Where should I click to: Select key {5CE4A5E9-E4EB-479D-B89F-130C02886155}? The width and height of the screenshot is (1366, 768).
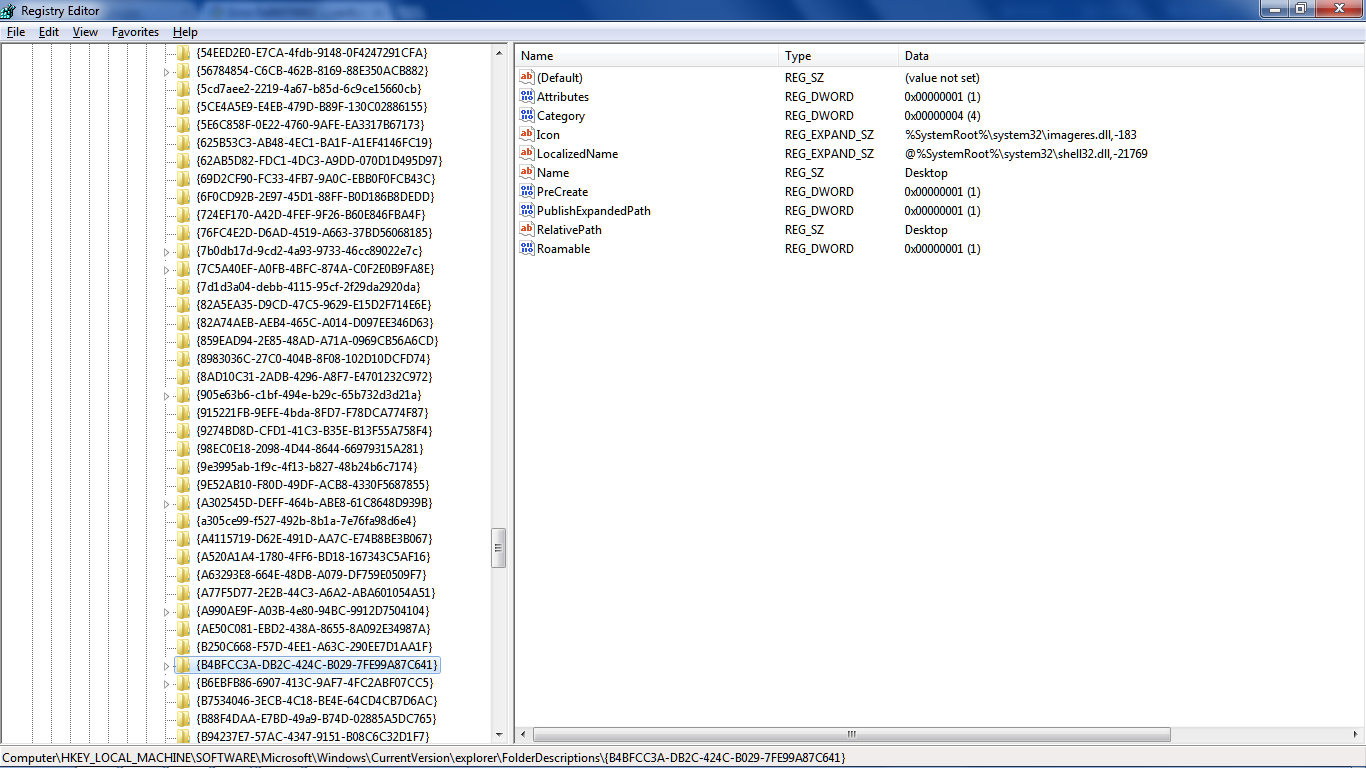(x=312, y=106)
